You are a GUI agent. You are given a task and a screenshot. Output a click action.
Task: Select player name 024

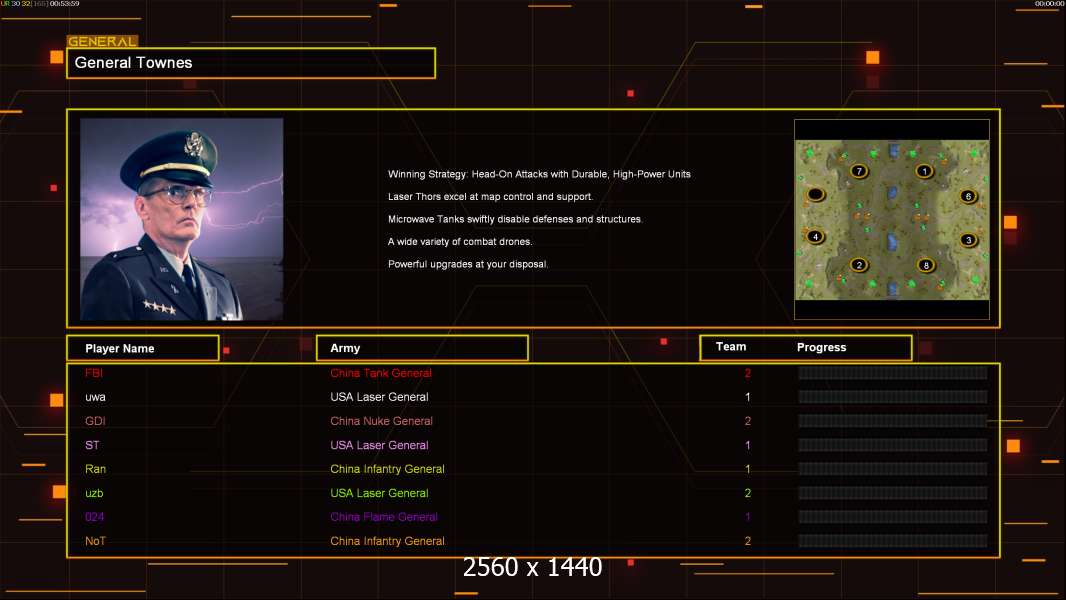click(94, 517)
